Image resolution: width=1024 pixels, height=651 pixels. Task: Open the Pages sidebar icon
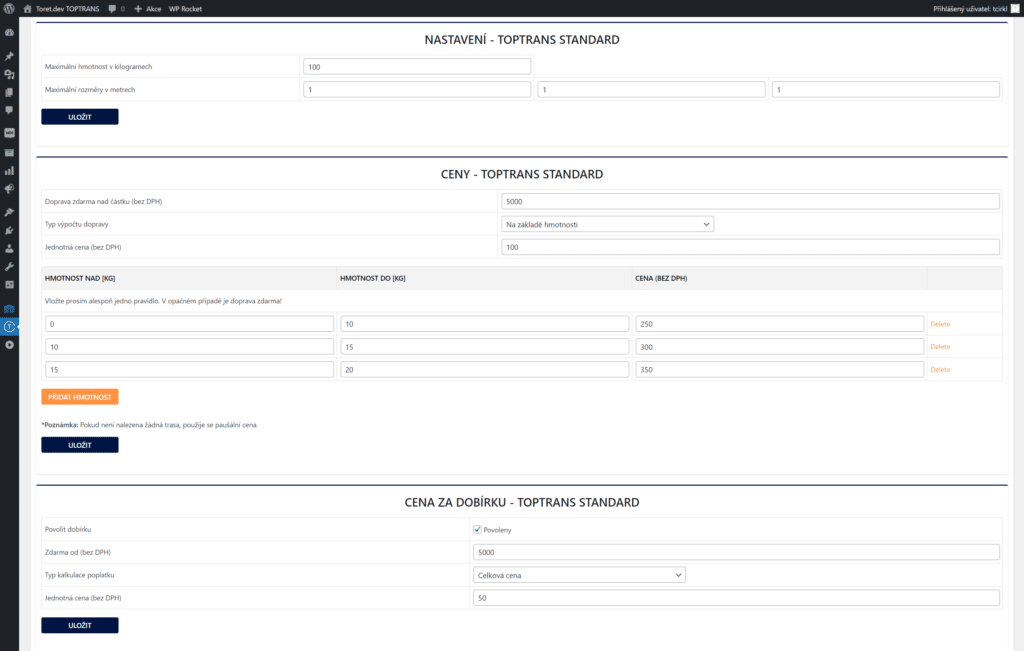coord(9,93)
